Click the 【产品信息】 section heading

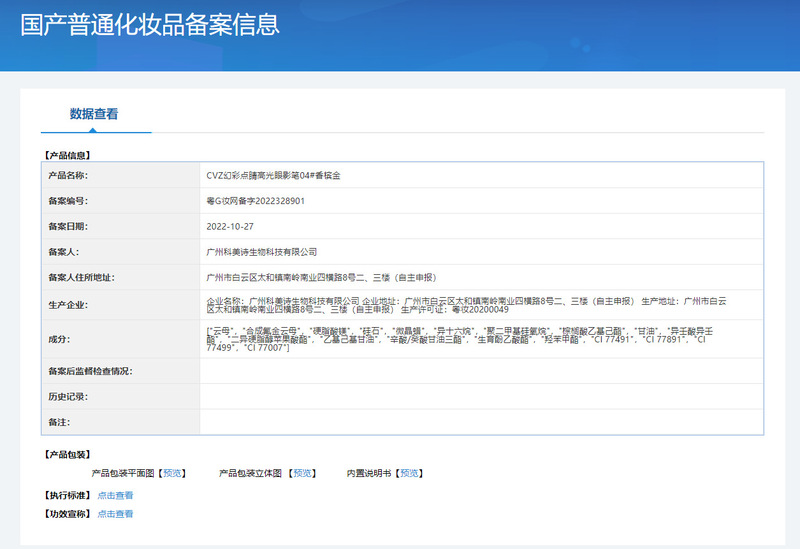pos(68,155)
